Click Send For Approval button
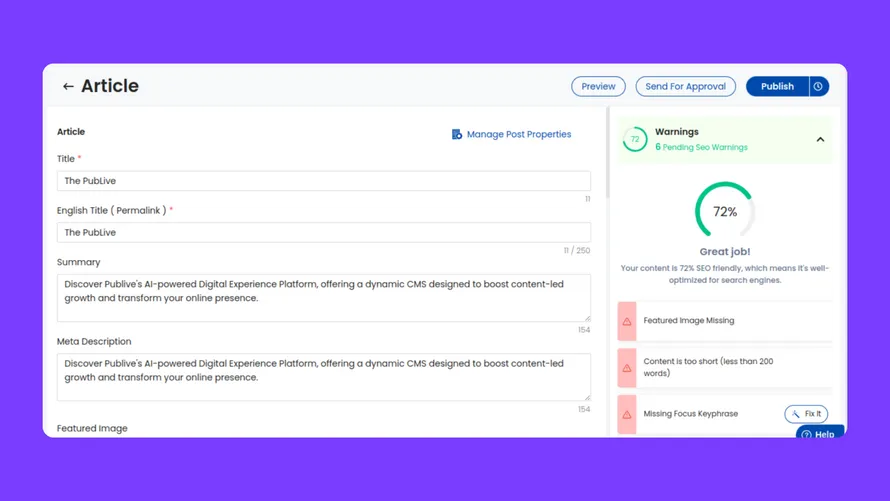Viewport: 890px width, 501px height. (x=685, y=87)
